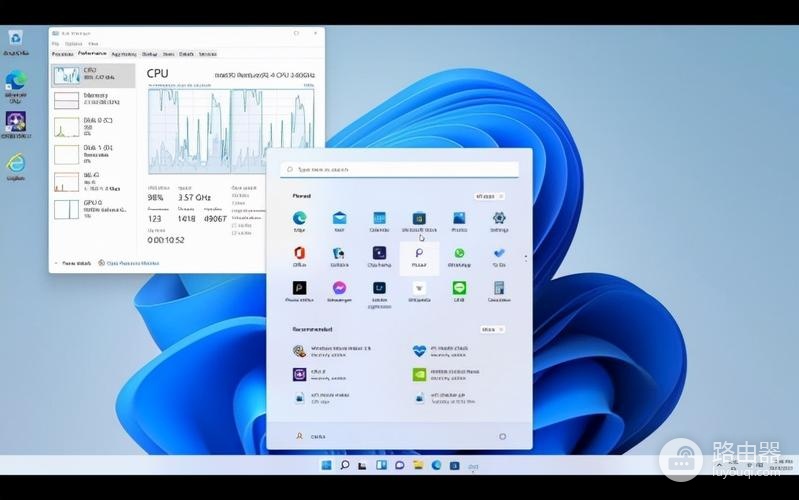Open Settings gear in pinned apps
The width and height of the screenshot is (799, 500).
pos(499,221)
